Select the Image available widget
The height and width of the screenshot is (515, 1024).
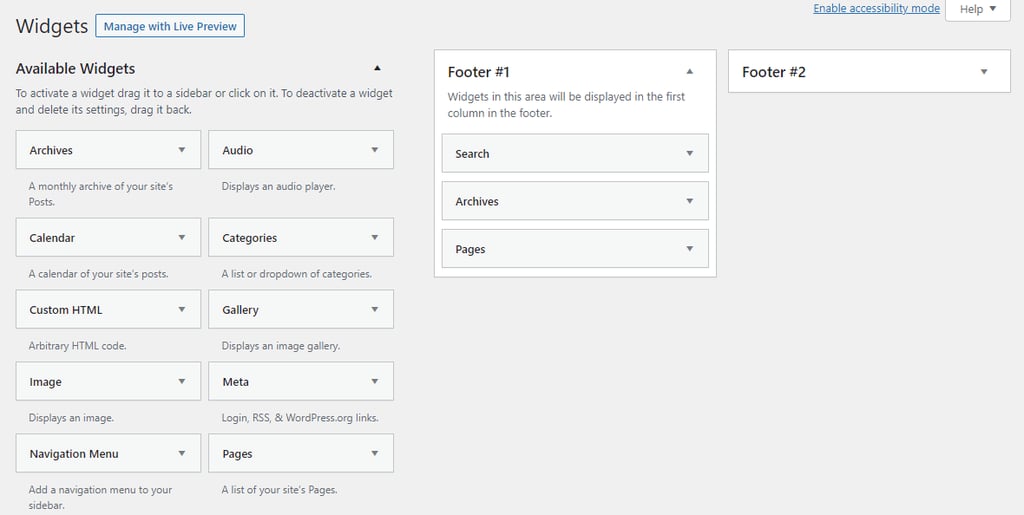[x=108, y=381]
